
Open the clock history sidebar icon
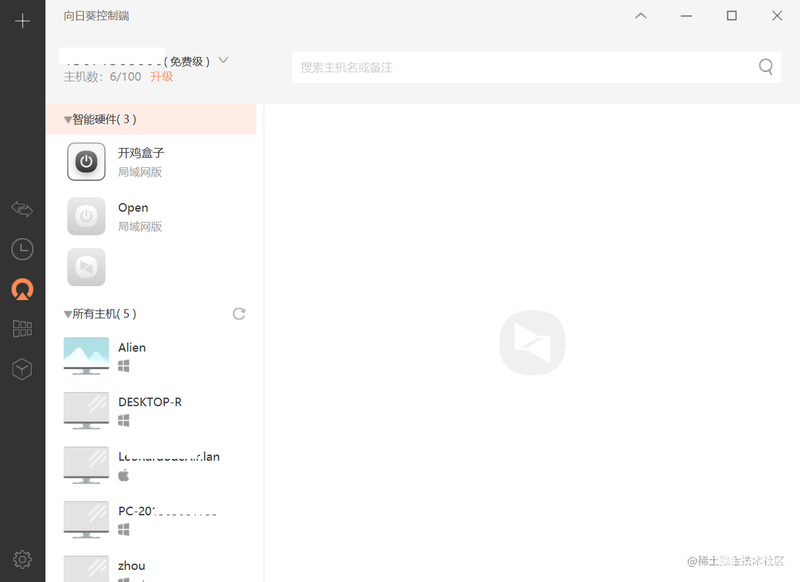tap(22, 249)
